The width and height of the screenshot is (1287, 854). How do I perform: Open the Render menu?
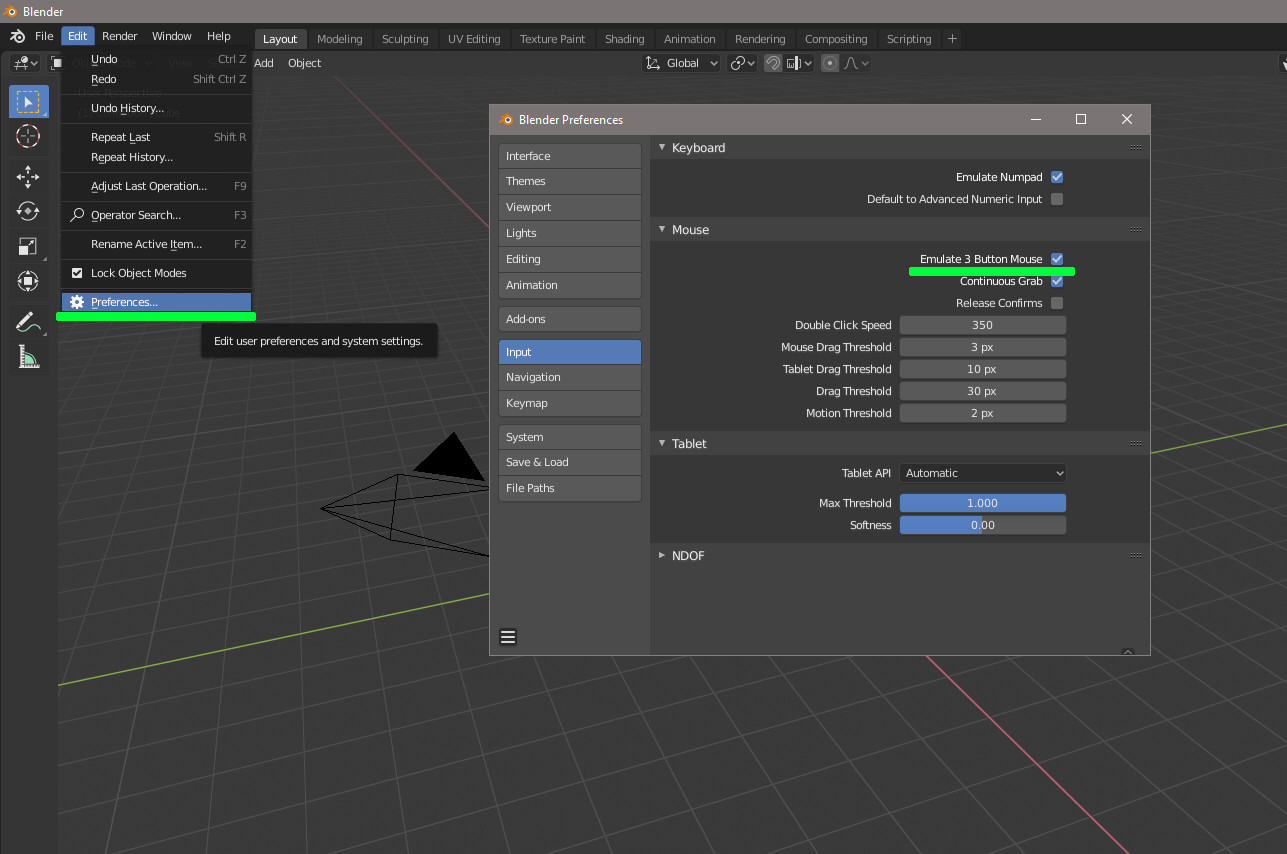(x=120, y=36)
